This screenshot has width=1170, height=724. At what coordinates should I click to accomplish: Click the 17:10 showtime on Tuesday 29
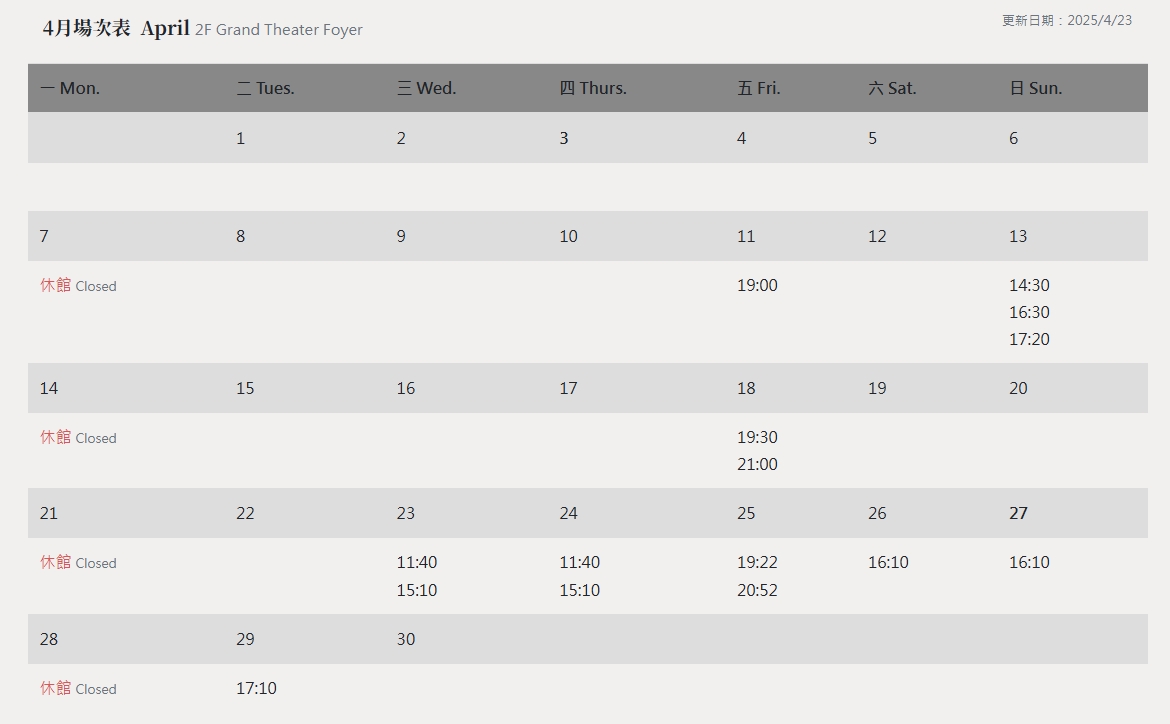pos(256,689)
